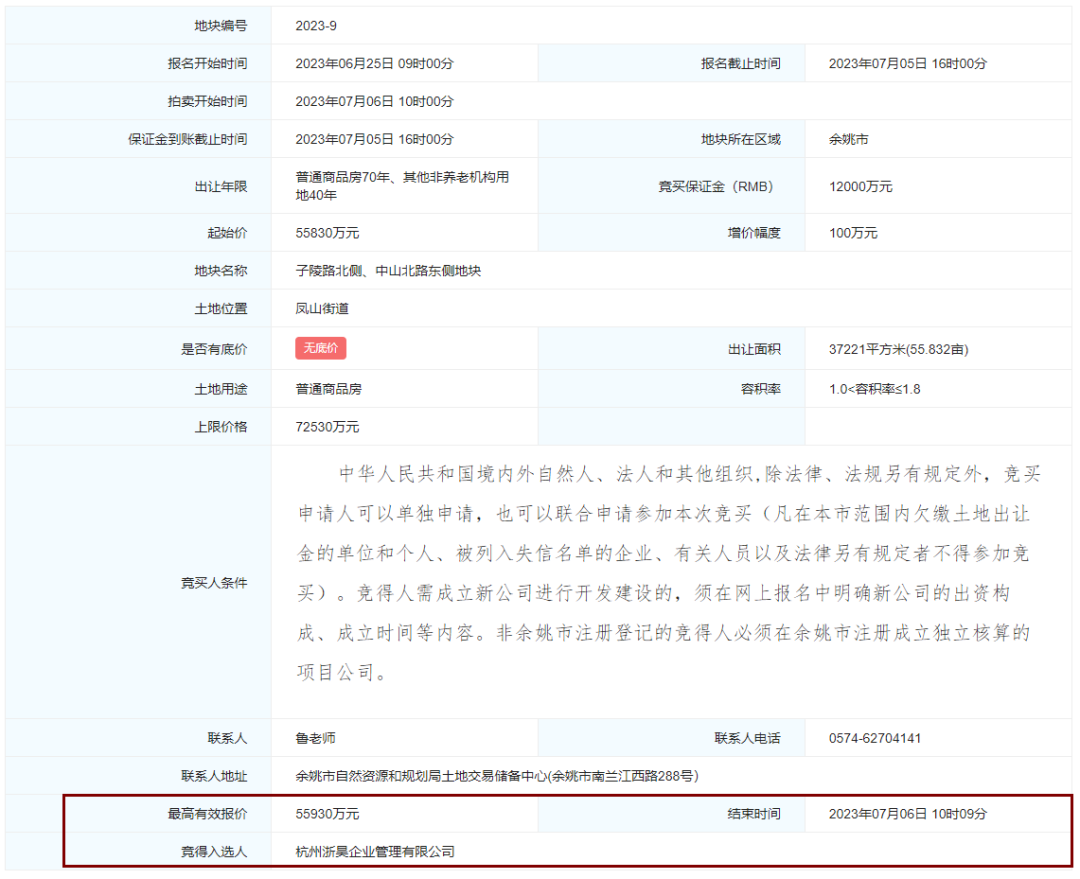Select the land use value 普通商品房
This screenshot has width=1080, height=879.
pos(329,389)
